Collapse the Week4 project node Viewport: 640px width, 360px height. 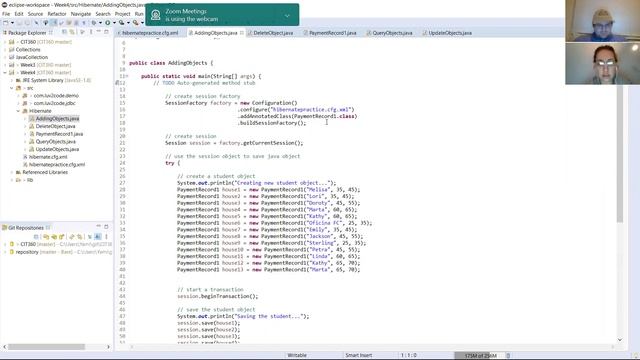coord(5,73)
